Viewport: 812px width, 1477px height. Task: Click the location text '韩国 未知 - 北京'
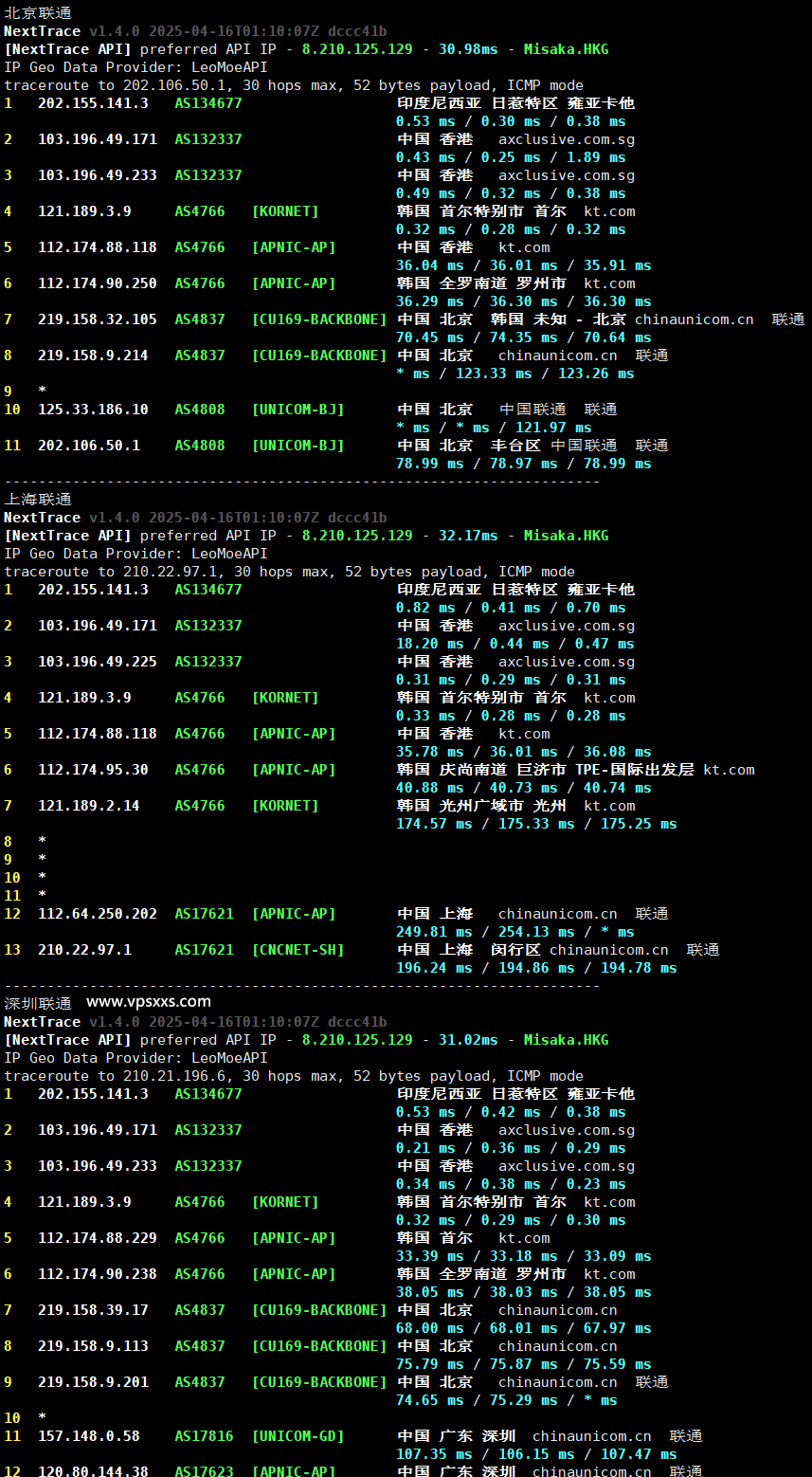pos(559,319)
